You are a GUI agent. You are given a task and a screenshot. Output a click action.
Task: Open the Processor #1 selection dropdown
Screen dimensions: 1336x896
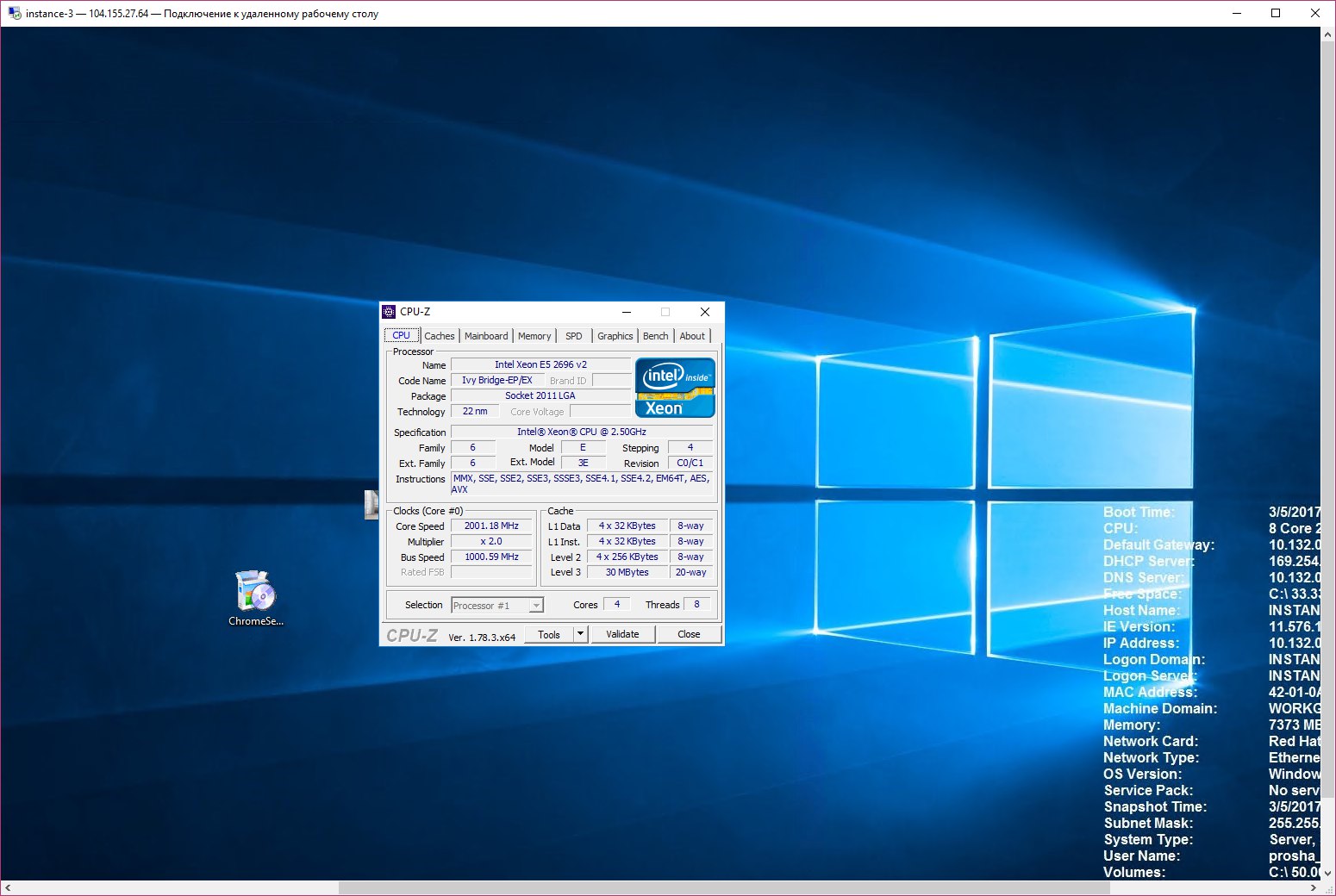[x=497, y=606]
